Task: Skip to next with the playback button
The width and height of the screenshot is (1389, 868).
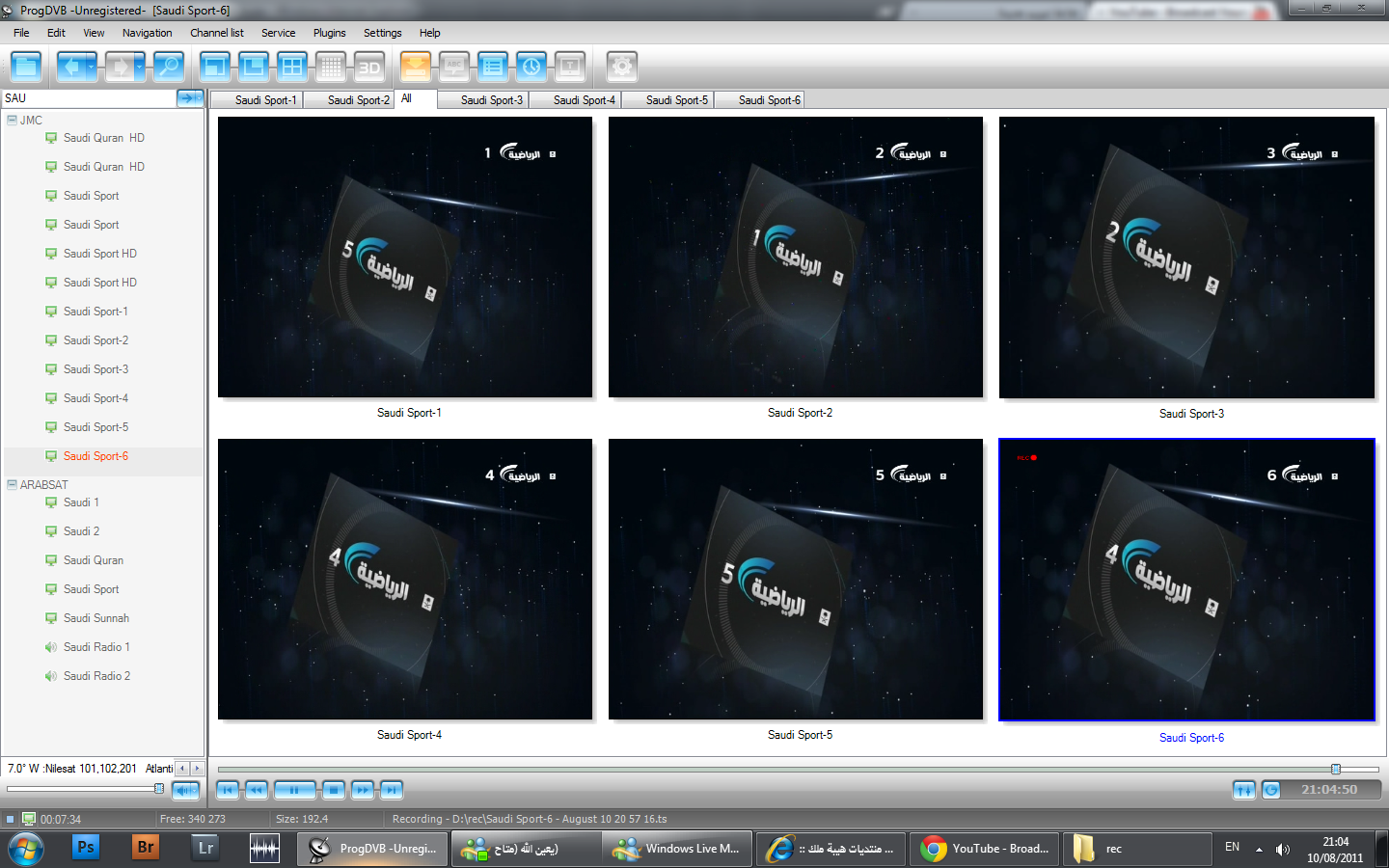Action: click(391, 790)
